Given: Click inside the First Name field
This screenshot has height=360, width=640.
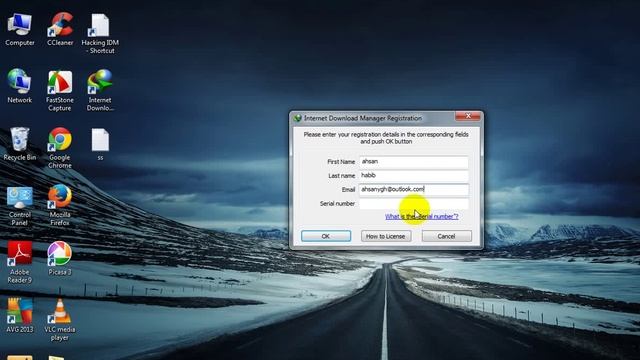Looking at the screenshot, I should click(x=413, y=162).
